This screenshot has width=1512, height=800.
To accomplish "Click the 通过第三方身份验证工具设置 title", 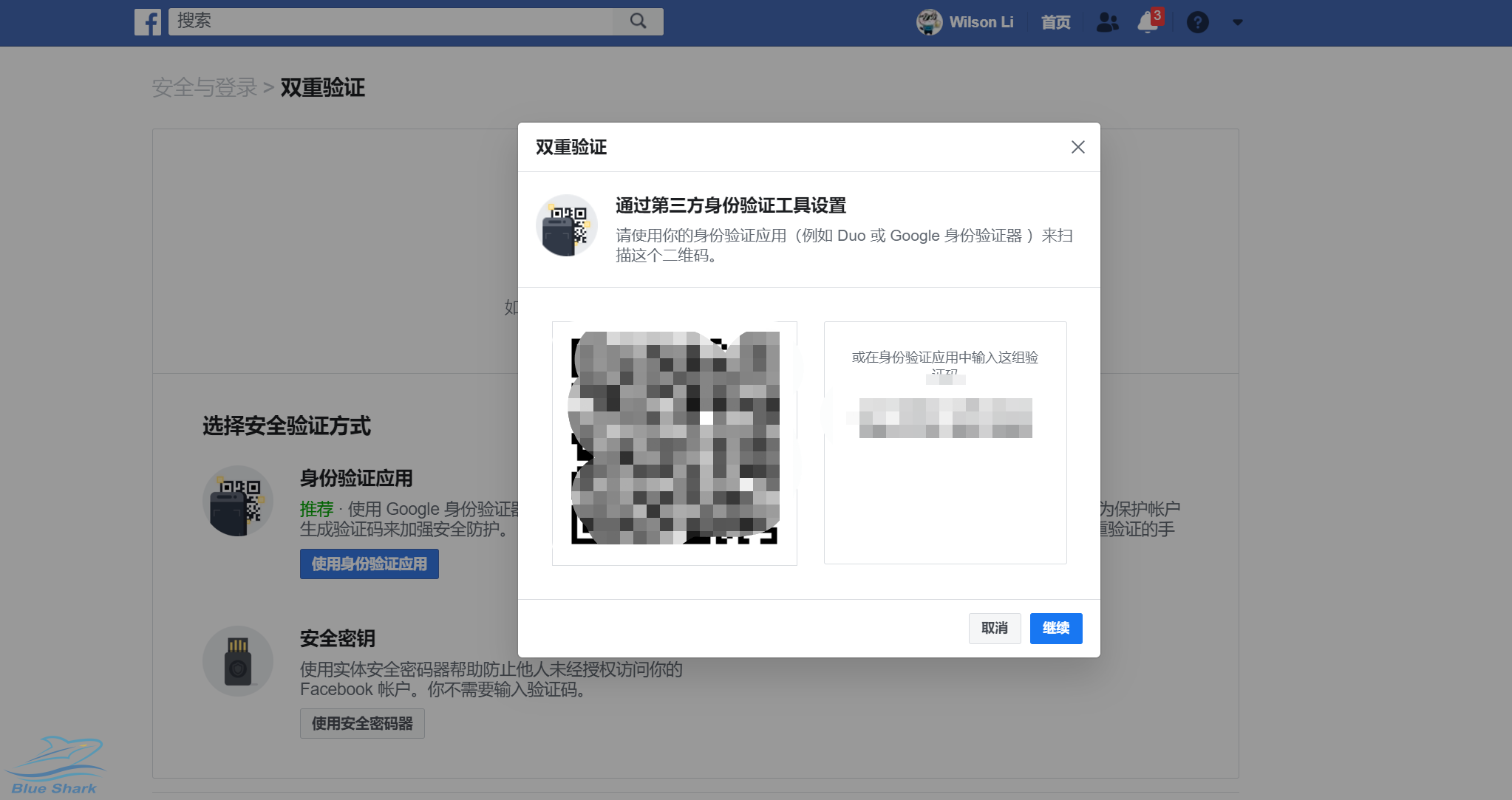I will pos(731,205).
